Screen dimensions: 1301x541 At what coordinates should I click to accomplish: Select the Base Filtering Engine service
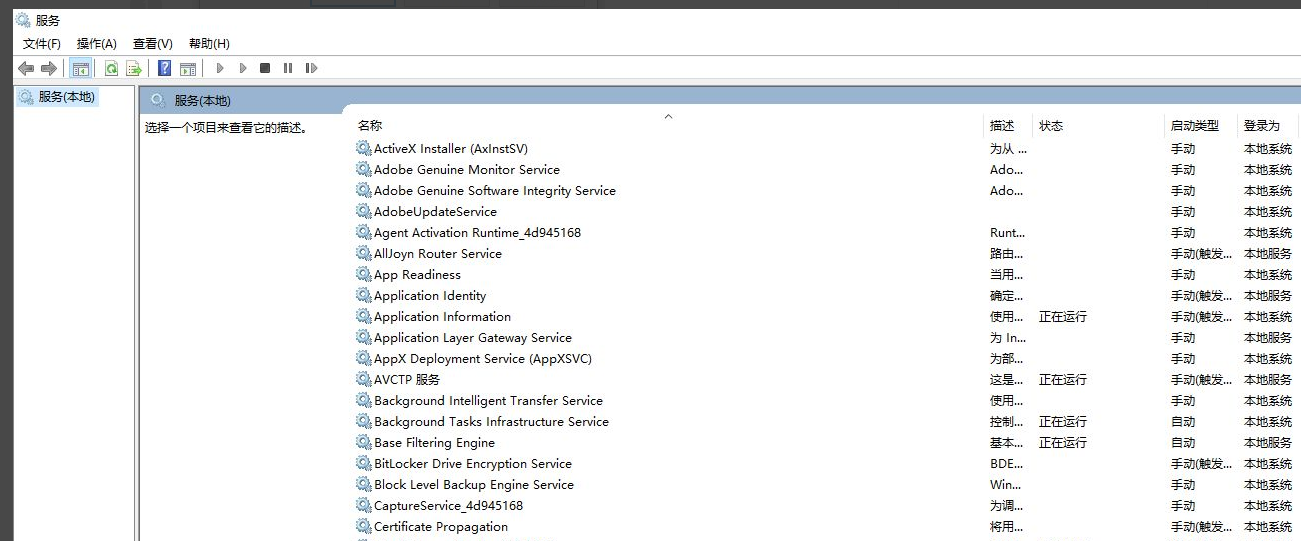click(x=434, y=443)
